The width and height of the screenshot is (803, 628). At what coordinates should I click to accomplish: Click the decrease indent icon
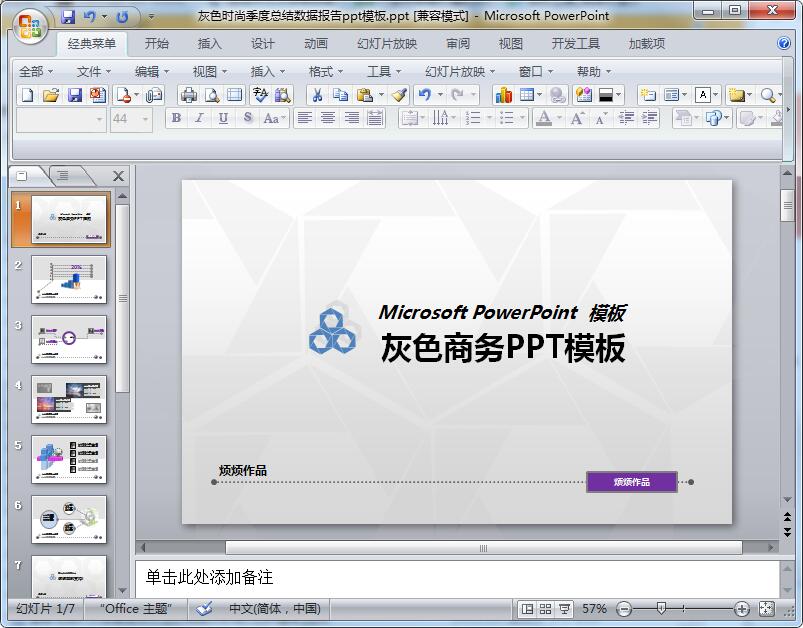click(x=626, y=118)
